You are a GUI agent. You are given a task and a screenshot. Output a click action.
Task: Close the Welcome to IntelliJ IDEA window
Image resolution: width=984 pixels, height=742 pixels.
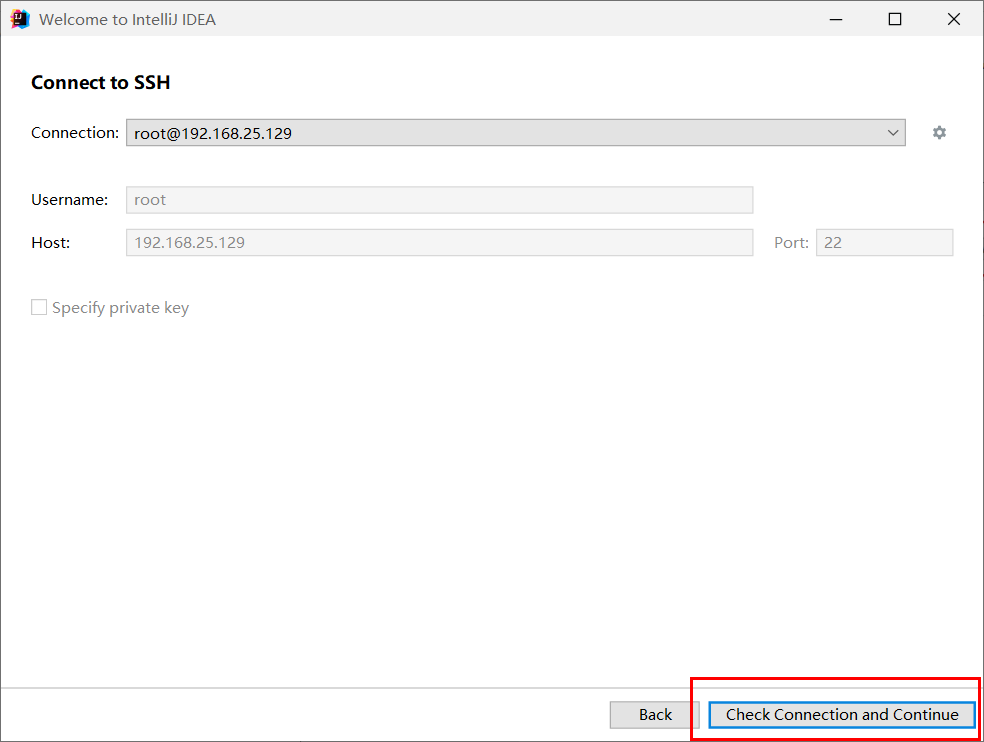point(954,19)
